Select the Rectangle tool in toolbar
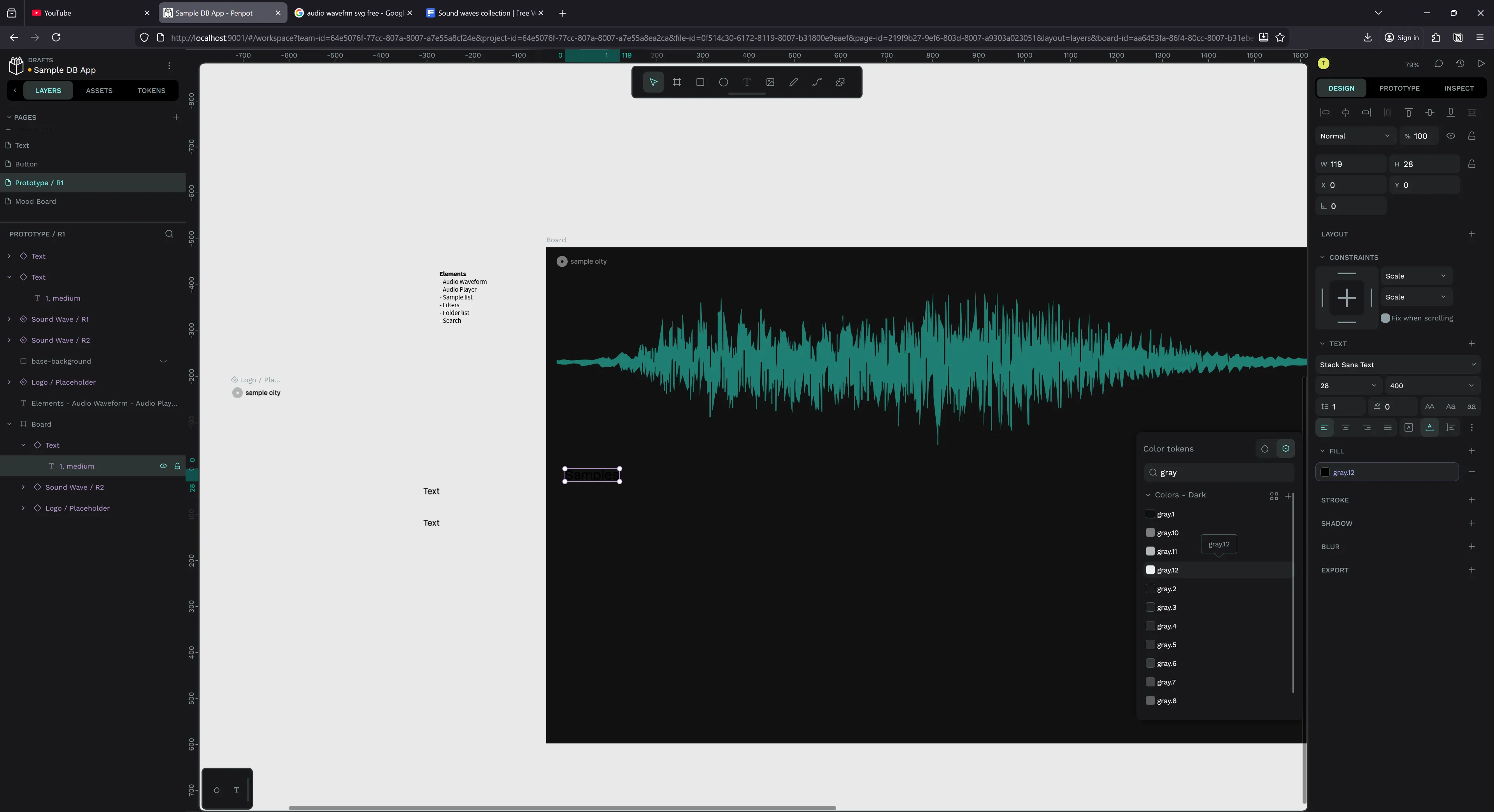The height and width of the screenshot is (812, 1494). click(x=700, y=82)
